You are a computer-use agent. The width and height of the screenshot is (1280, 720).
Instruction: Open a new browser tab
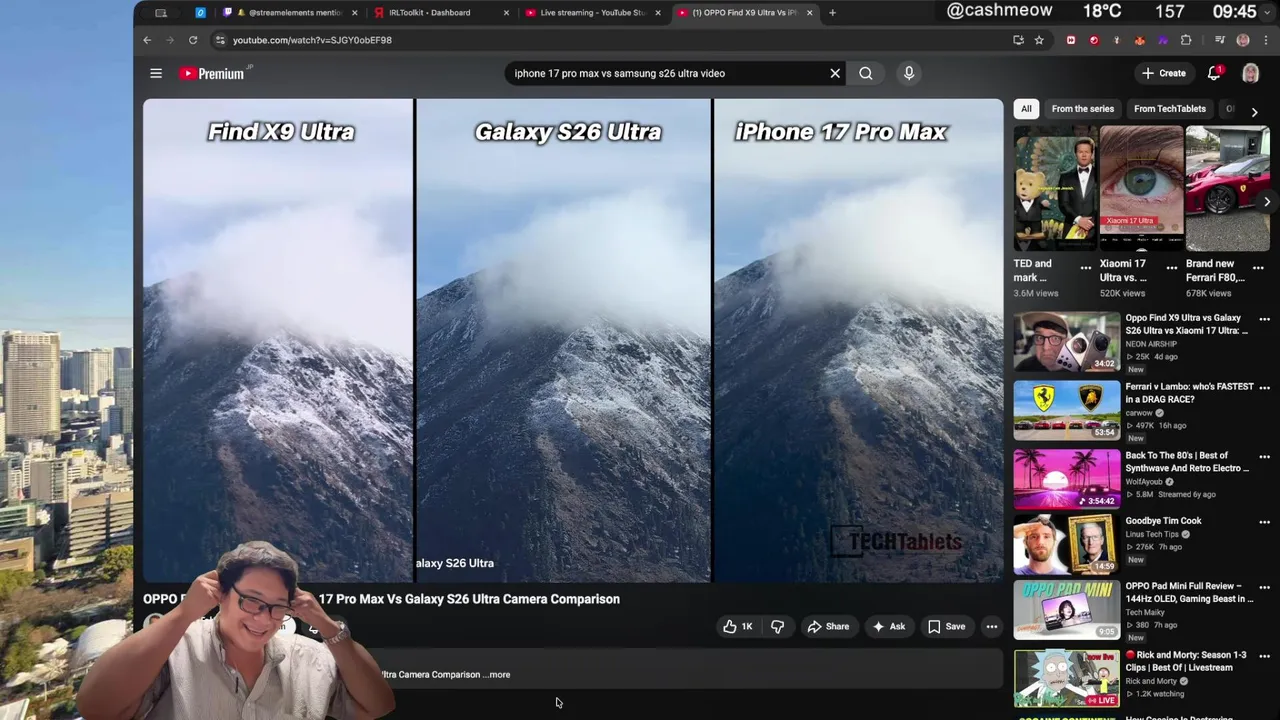[x=832, y=13]
